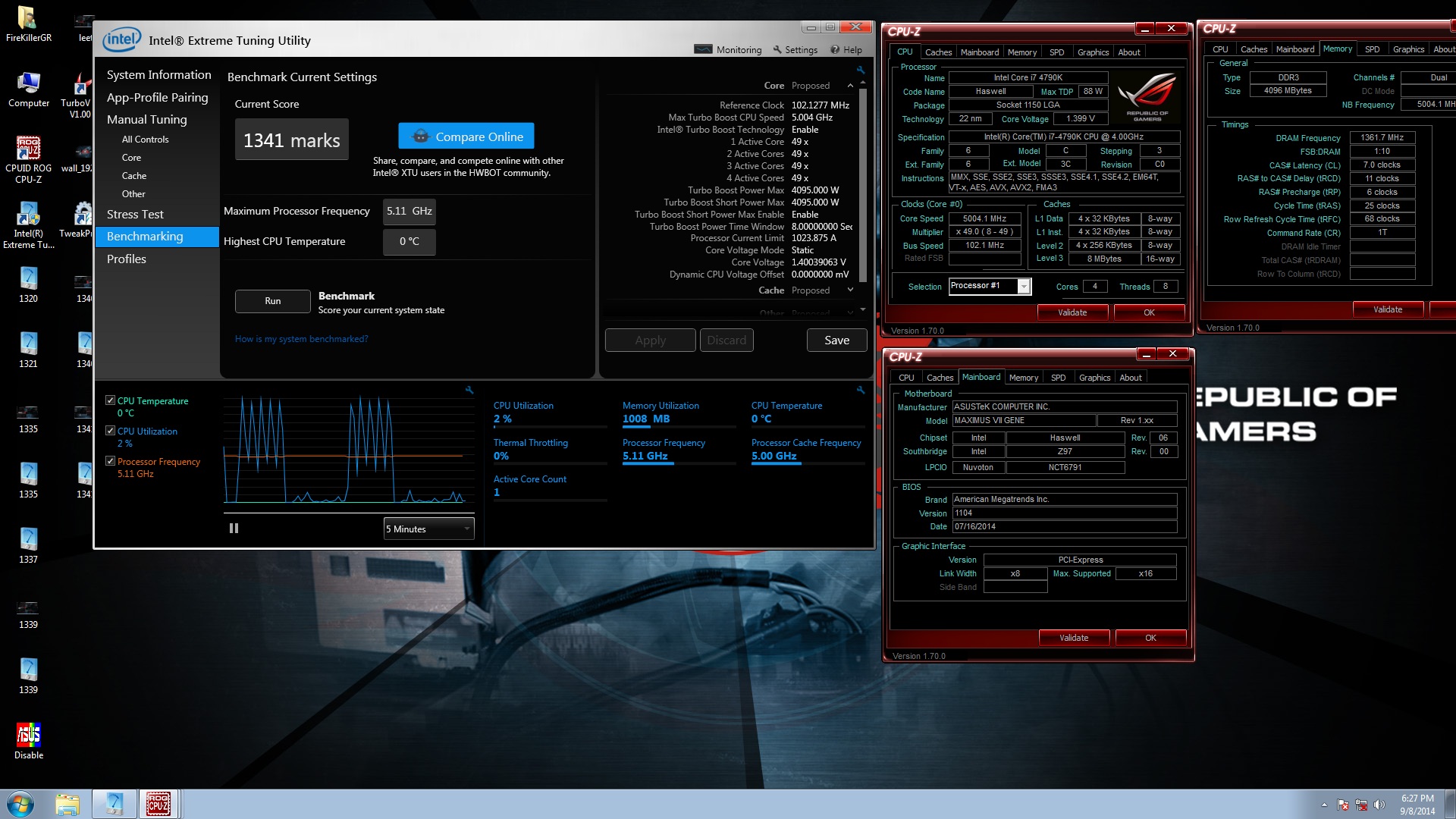This screenshot has height=819, width=1456.
Task: Click the Core Voltage value 1.40039063 V
Action: [819, 262]
